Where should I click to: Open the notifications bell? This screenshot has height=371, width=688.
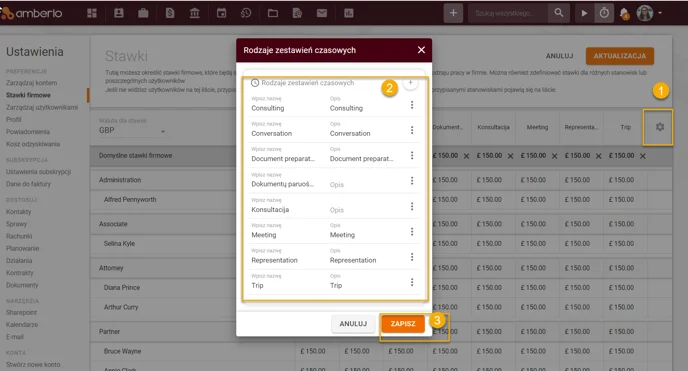[624, 14]
